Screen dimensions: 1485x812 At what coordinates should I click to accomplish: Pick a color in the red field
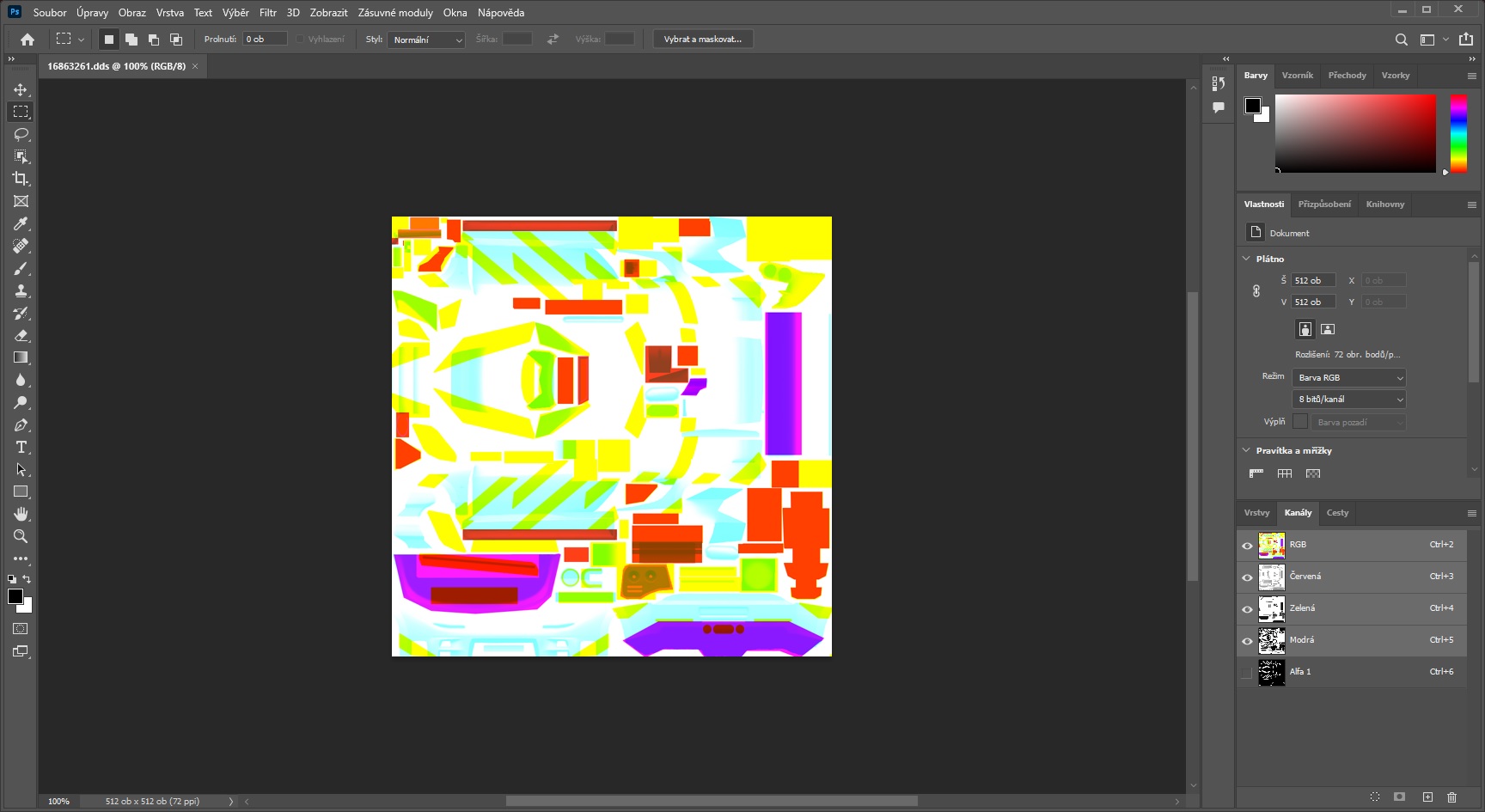click(x=1355, y=133)
